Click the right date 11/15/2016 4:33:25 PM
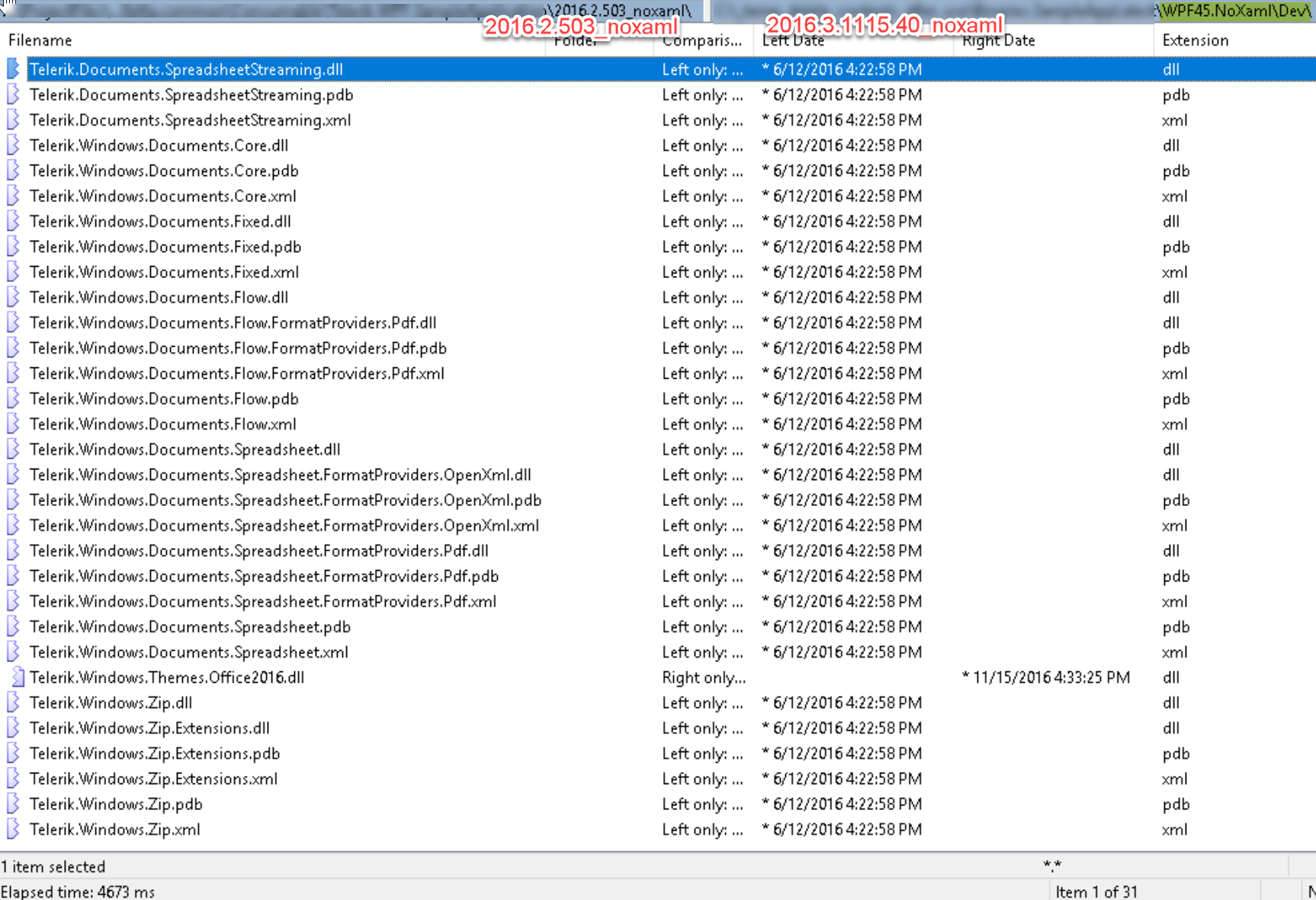Image resolution: width=1316 pixels, height=900 pixels. 1046,677
